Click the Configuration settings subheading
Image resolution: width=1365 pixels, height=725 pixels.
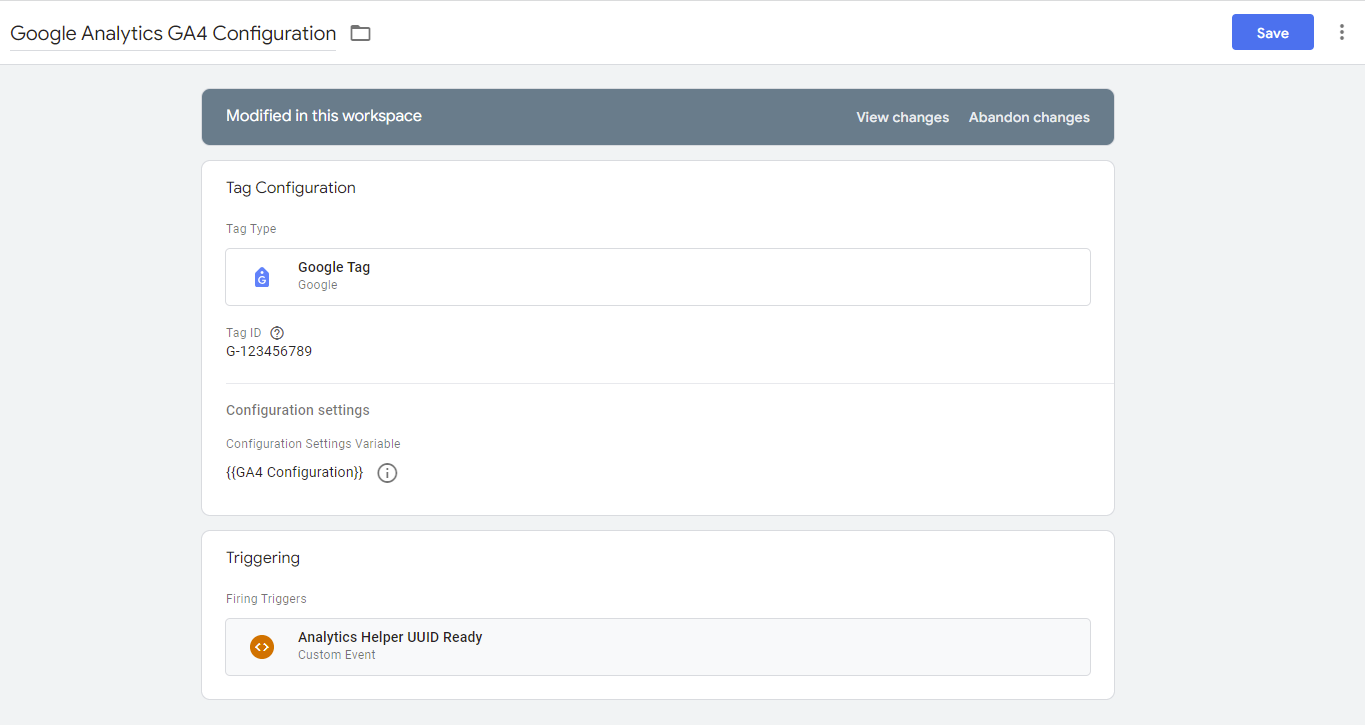click(297, 410)
